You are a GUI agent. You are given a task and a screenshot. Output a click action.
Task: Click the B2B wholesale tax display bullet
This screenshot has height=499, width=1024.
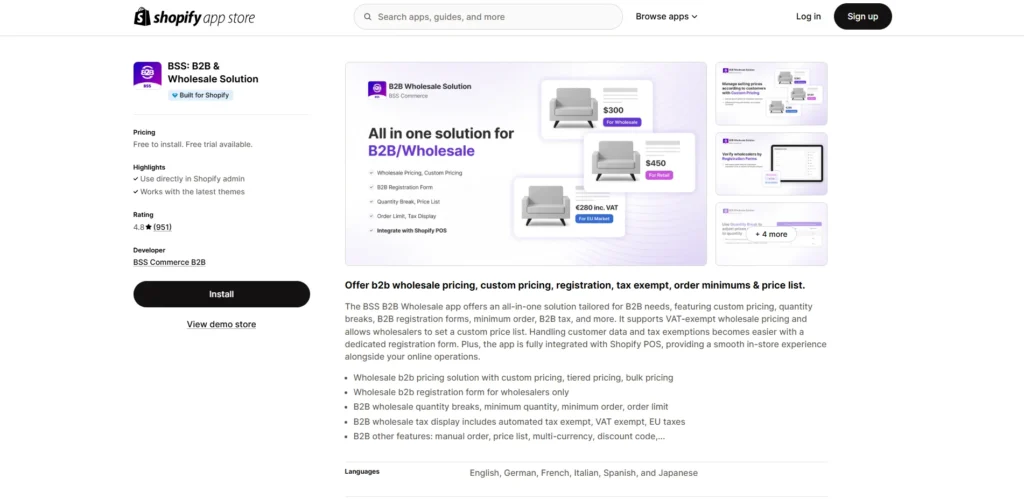coord(519,421)
